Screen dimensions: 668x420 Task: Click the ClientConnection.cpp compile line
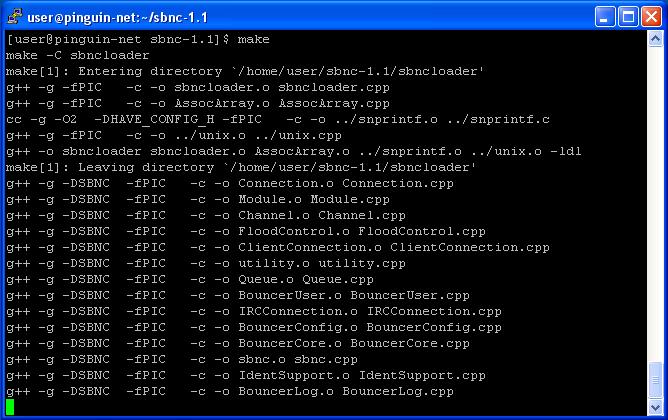(x=278, y=247)
